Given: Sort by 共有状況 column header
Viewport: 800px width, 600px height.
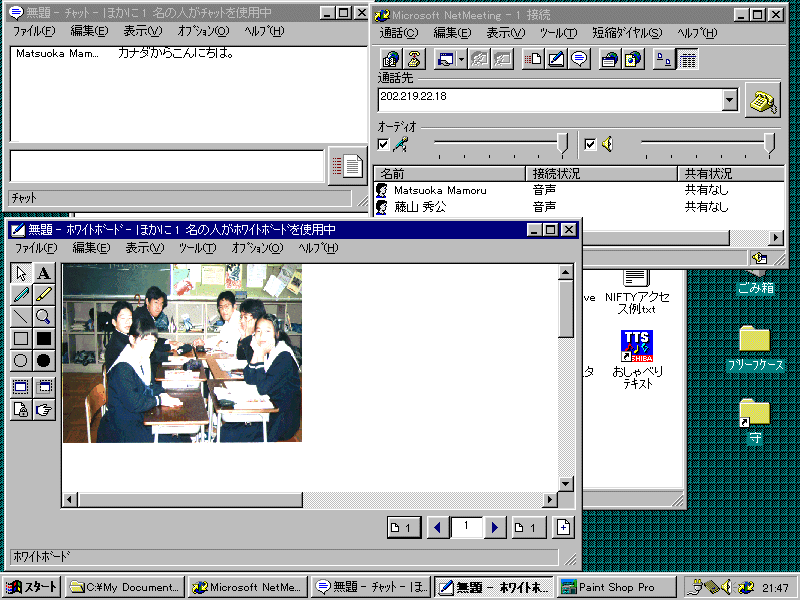Looking at the screenshot, I should pyautogui.click(x=731, y=173).
